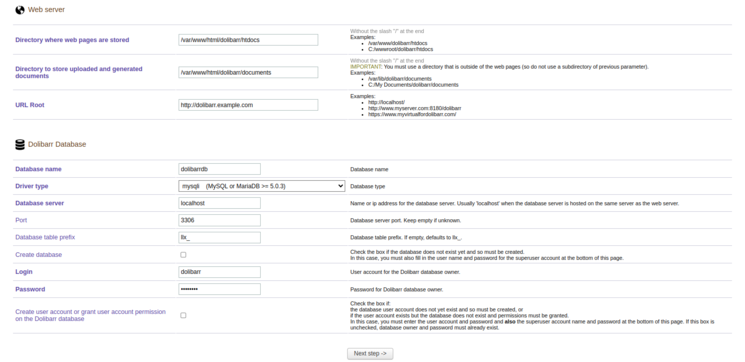The image size is (745, 362).
Task: Select the URL Root input field
Action: (248, 105)
